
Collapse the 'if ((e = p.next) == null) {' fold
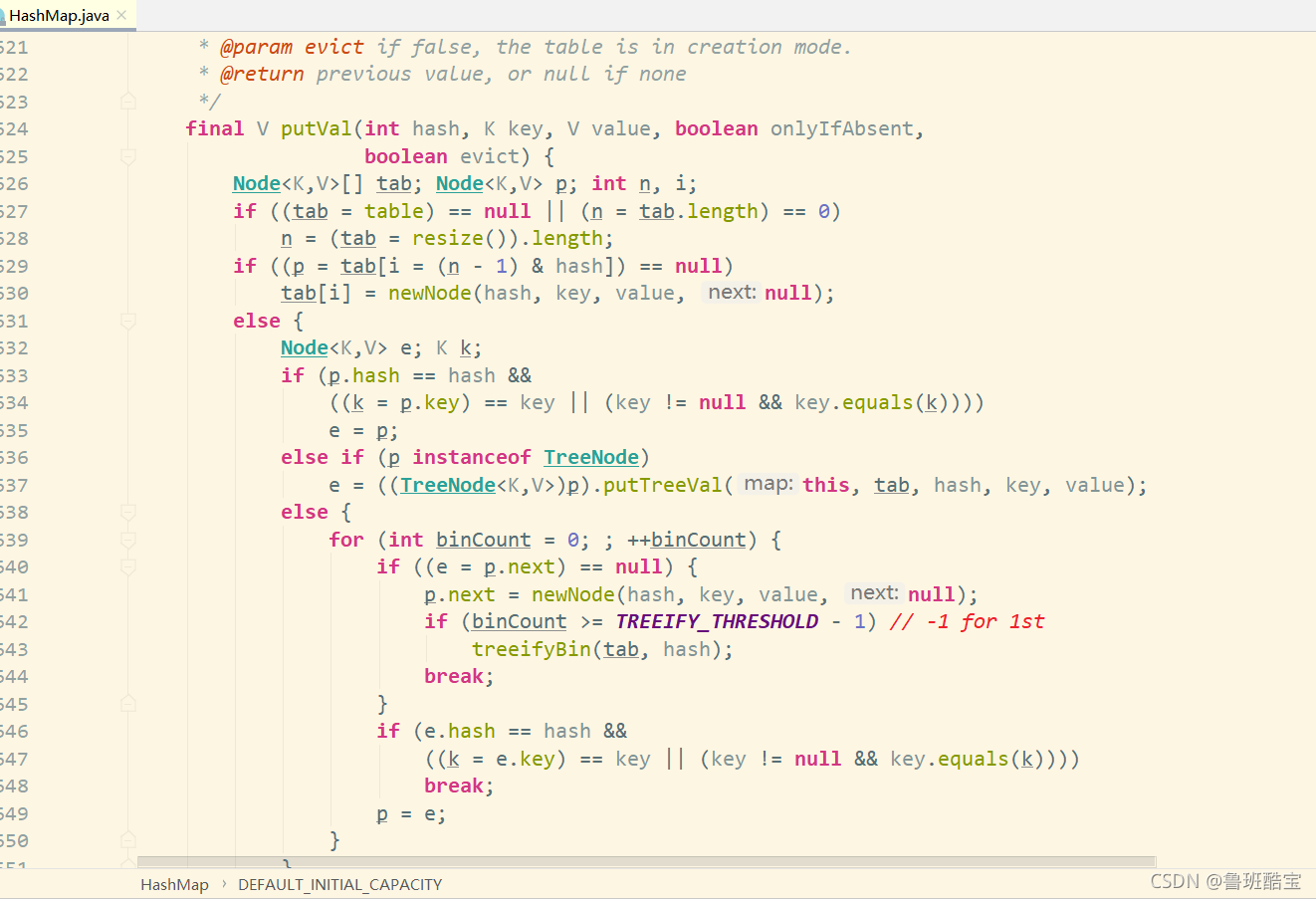[x=127, y=566]
